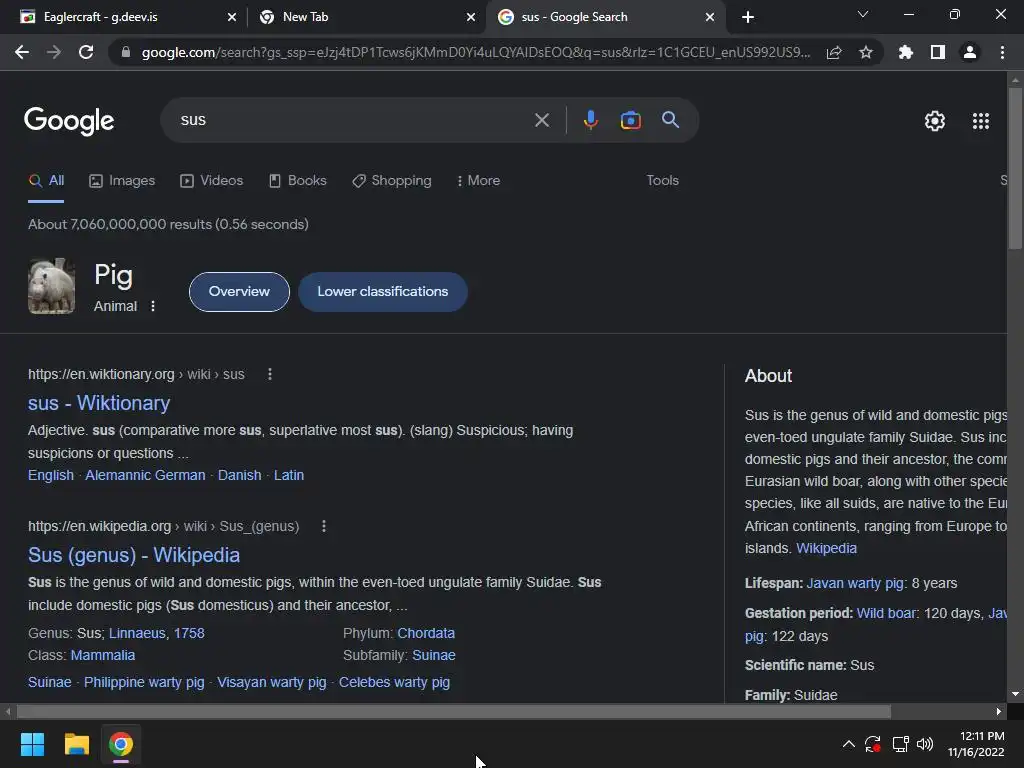Open options for the Wikipedia result
This screenshot has width=1024, height=768.
[x=324, y=526]
